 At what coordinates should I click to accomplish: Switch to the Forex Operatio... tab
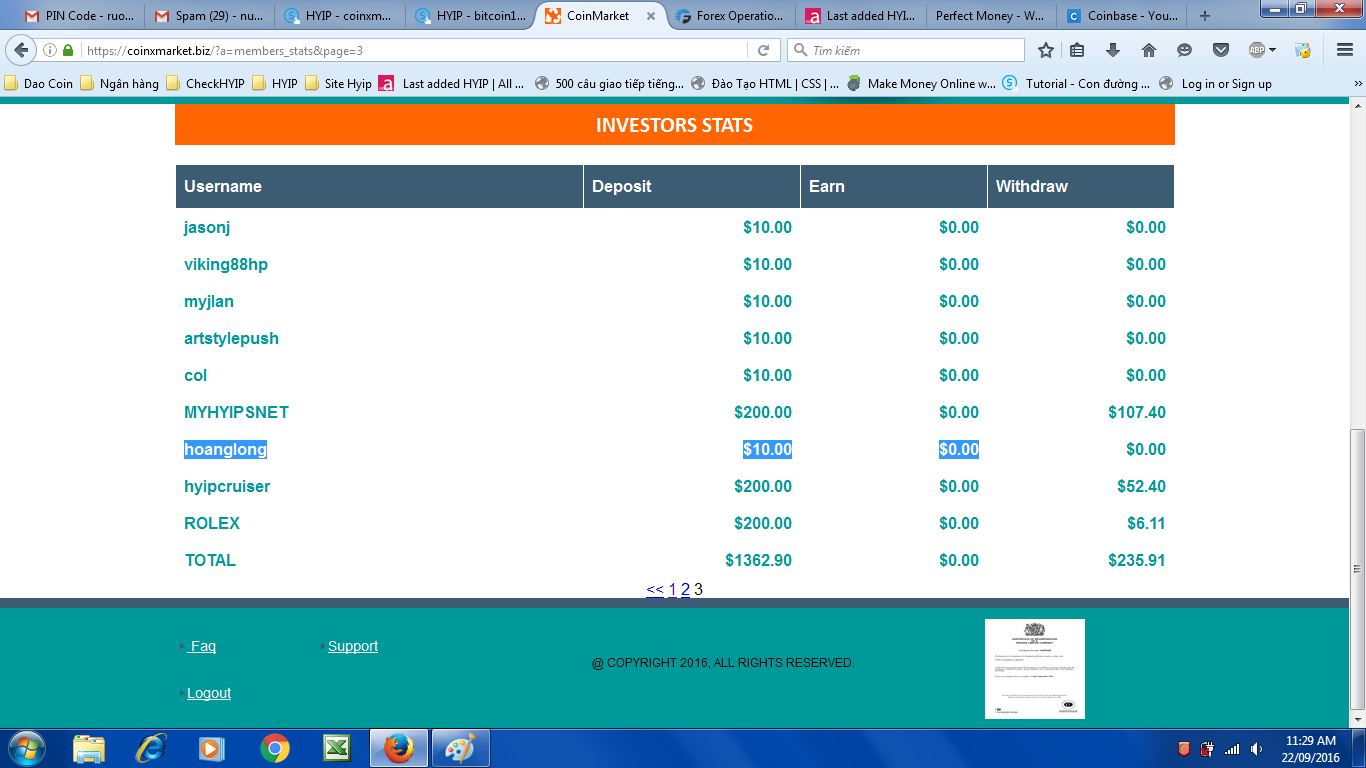pyautogui.click(x=730, y=16)
